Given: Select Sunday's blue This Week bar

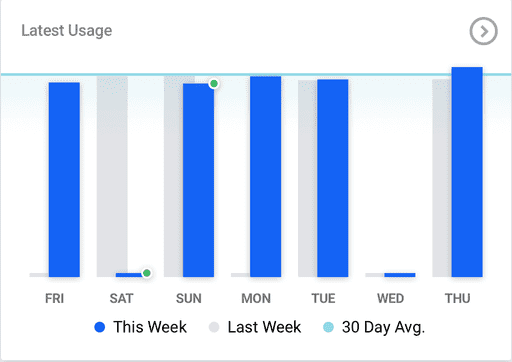Looking at the screenshot, I should 198,180.
